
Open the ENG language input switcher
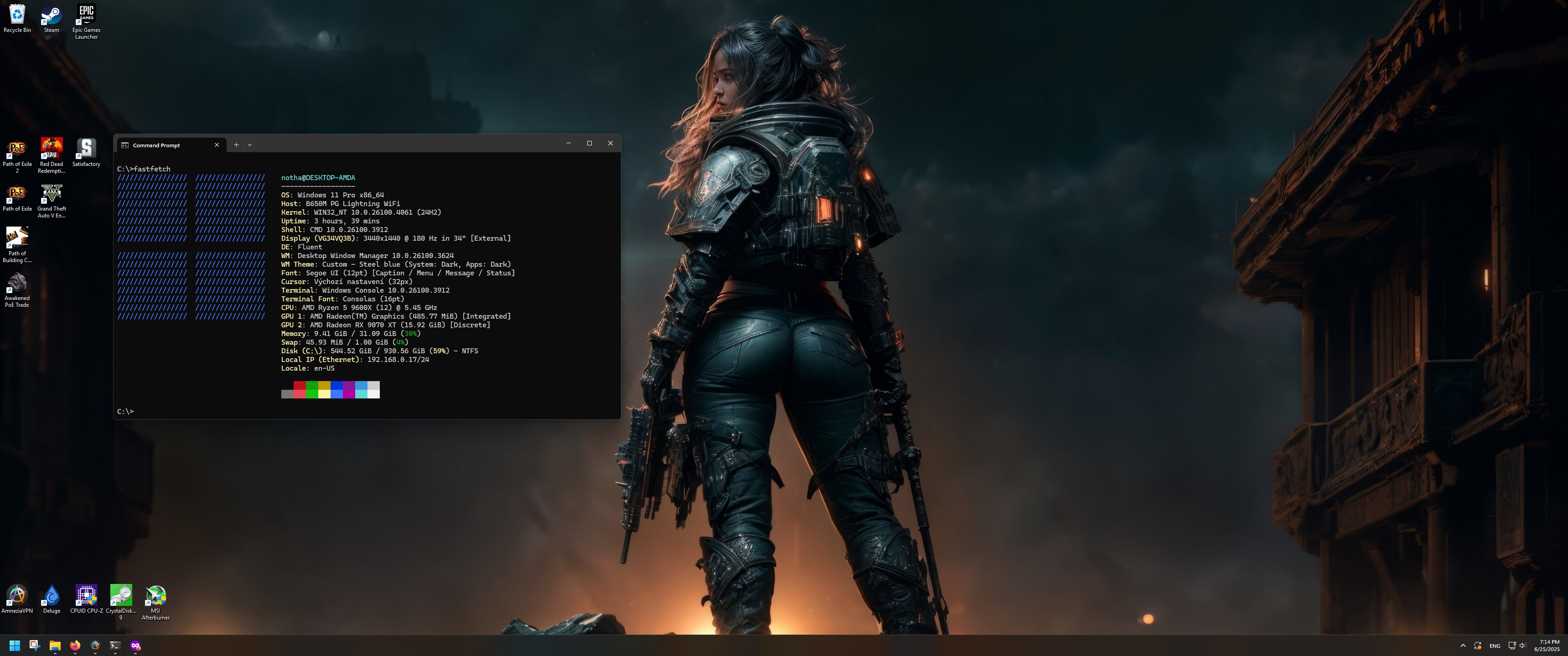(x=1494, y=646)
